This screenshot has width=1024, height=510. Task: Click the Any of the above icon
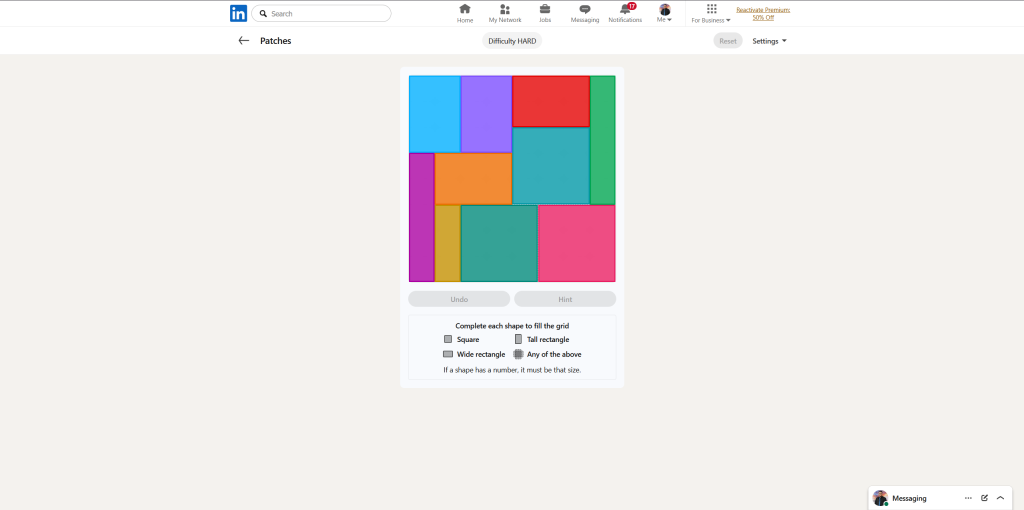point(519,354)
